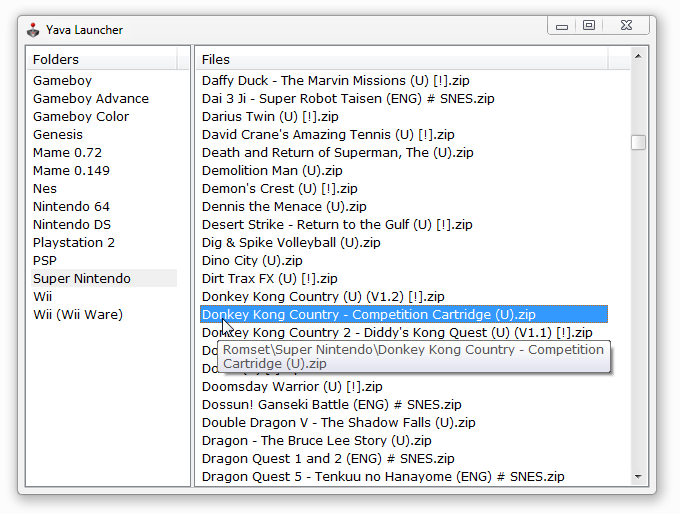Pick Darius Twin (U) [!].zip
The image size is (680, 514).
270,117
